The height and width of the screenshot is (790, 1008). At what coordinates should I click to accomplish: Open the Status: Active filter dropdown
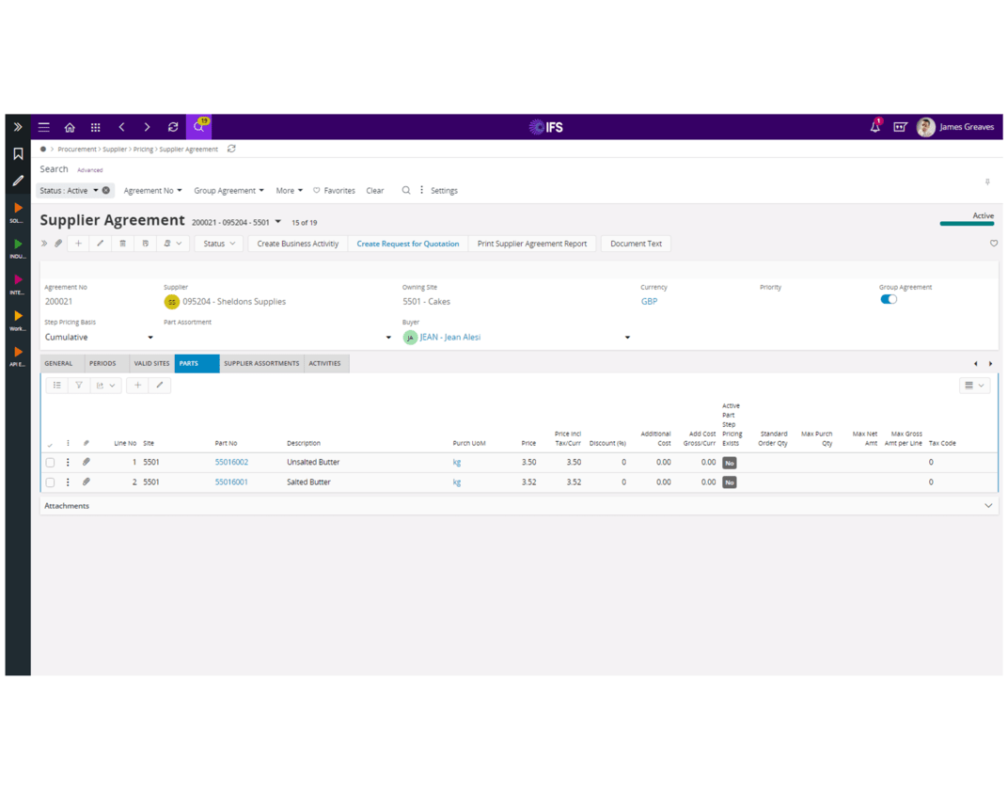(x=75, y=190)
